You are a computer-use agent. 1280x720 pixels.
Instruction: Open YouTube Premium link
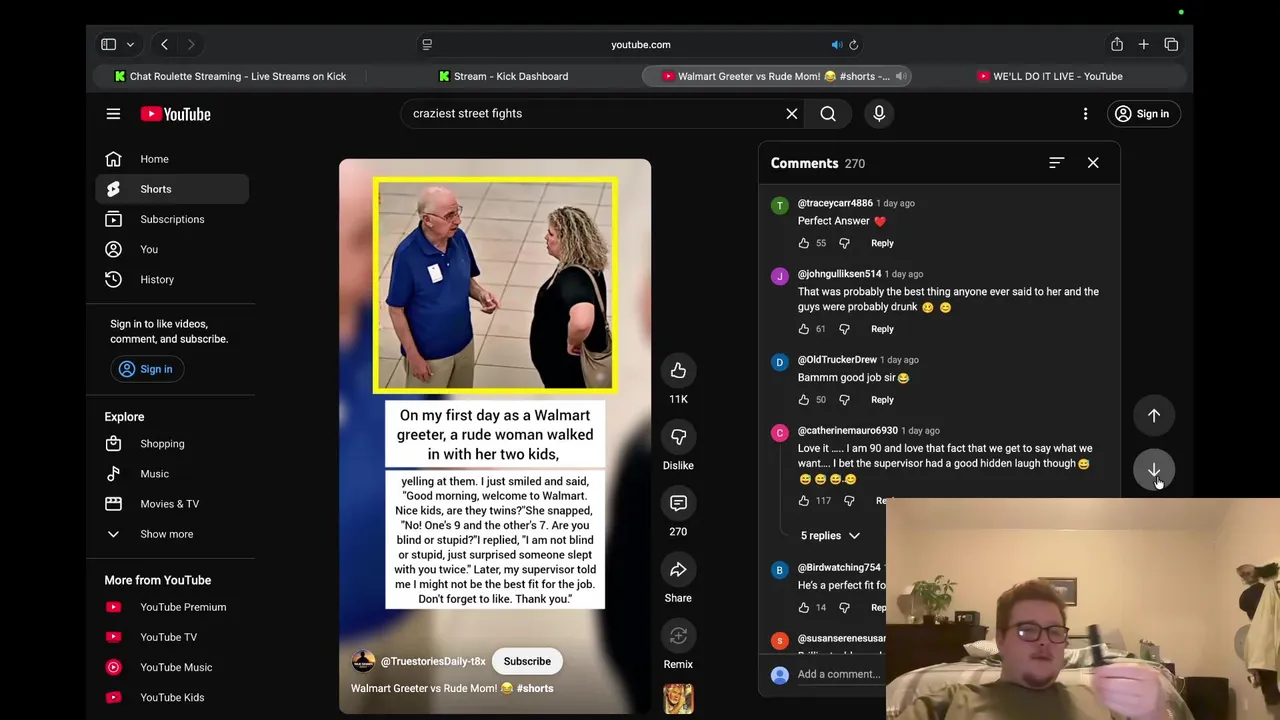coord(172,607)
